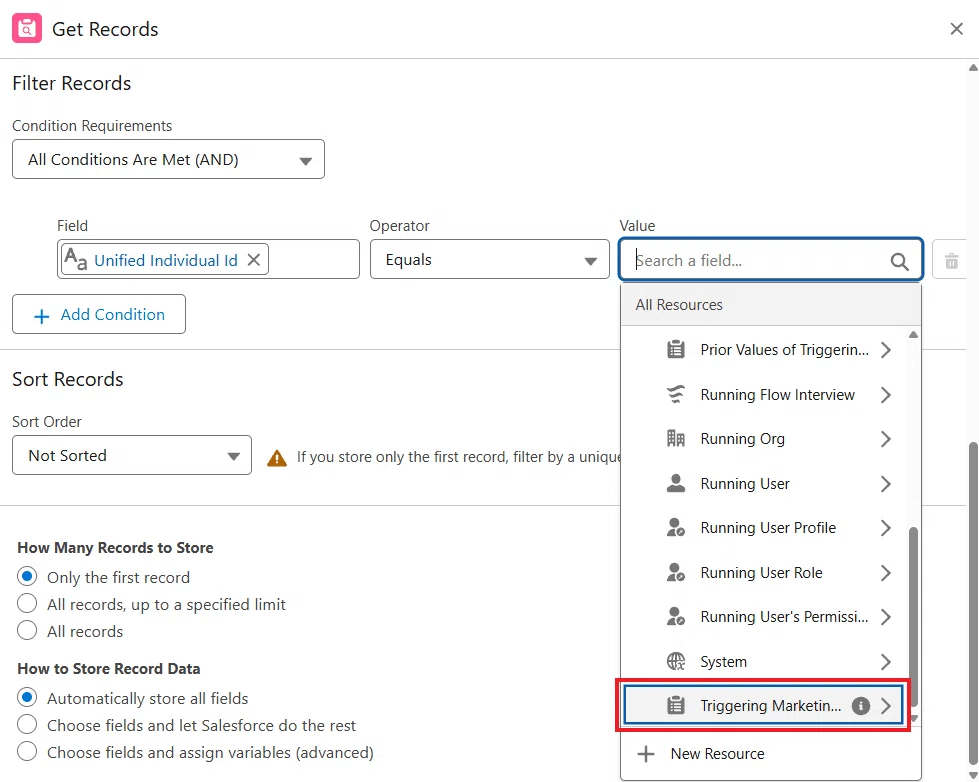979x782 pixels.
Task: Select Choose fields and let Salesforce do the rest
Action: (27, 725)
